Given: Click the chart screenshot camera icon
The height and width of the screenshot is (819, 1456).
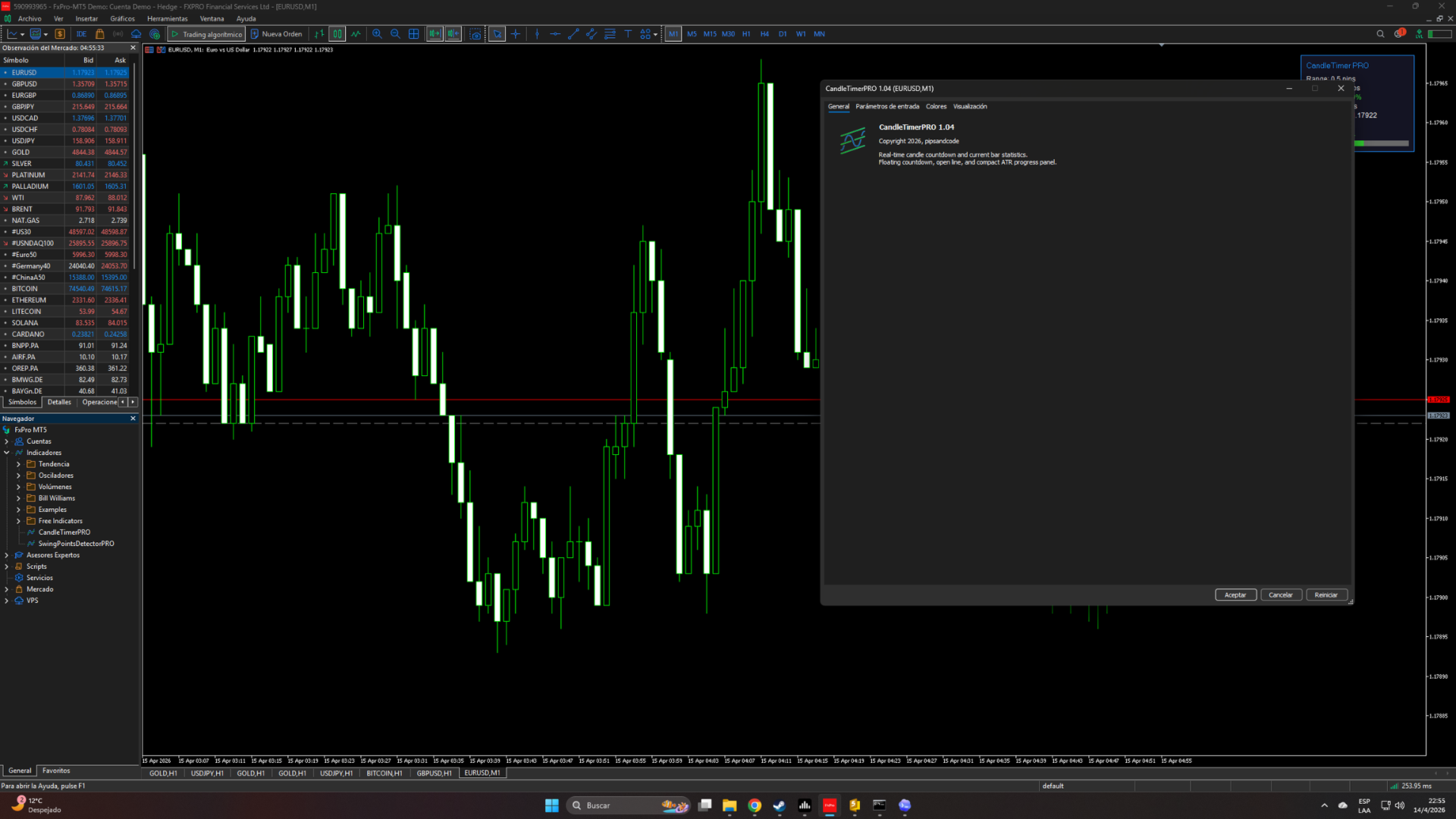Looking at the screenshot, I should click(x=475, y=34).
